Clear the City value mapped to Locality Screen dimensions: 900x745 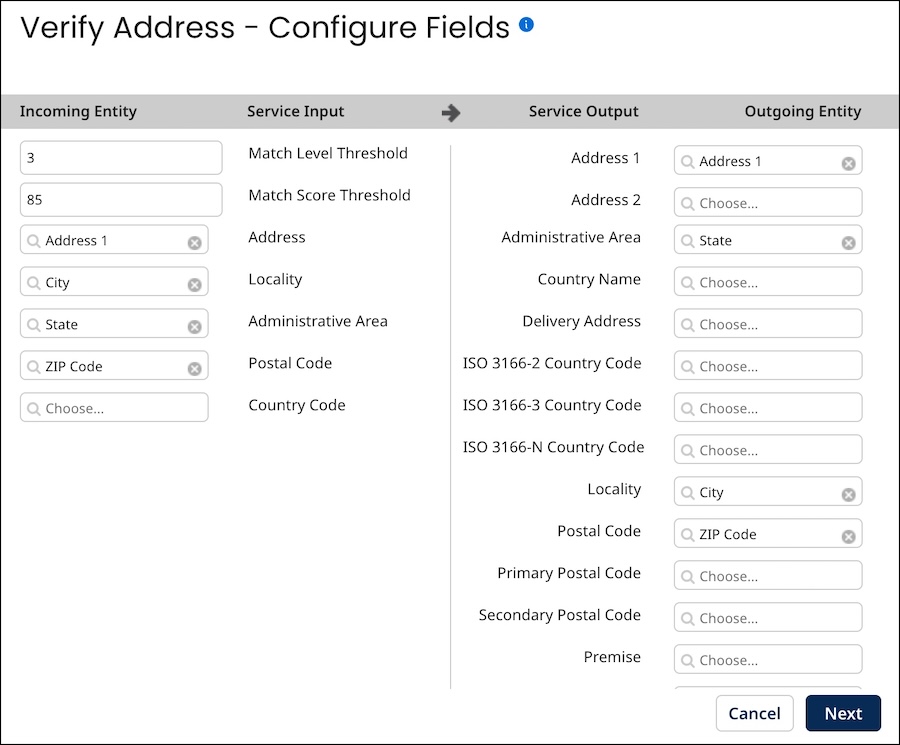tap(849, 492)
